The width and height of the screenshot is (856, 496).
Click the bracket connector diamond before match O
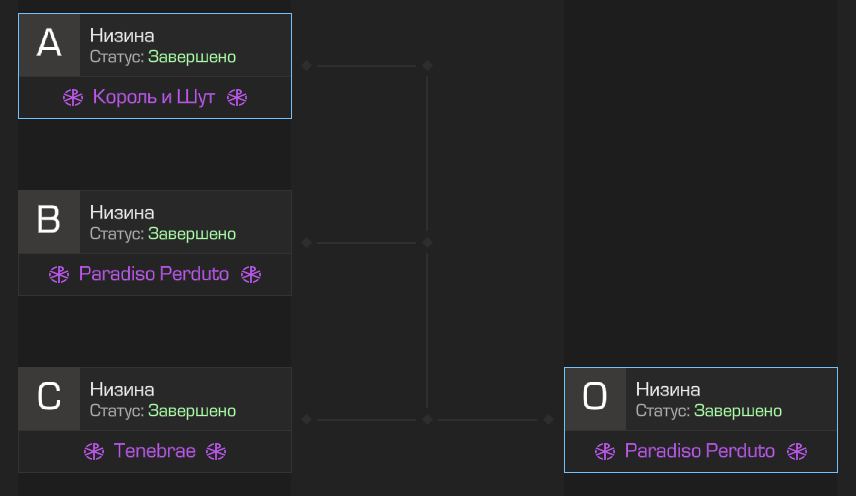548,419
